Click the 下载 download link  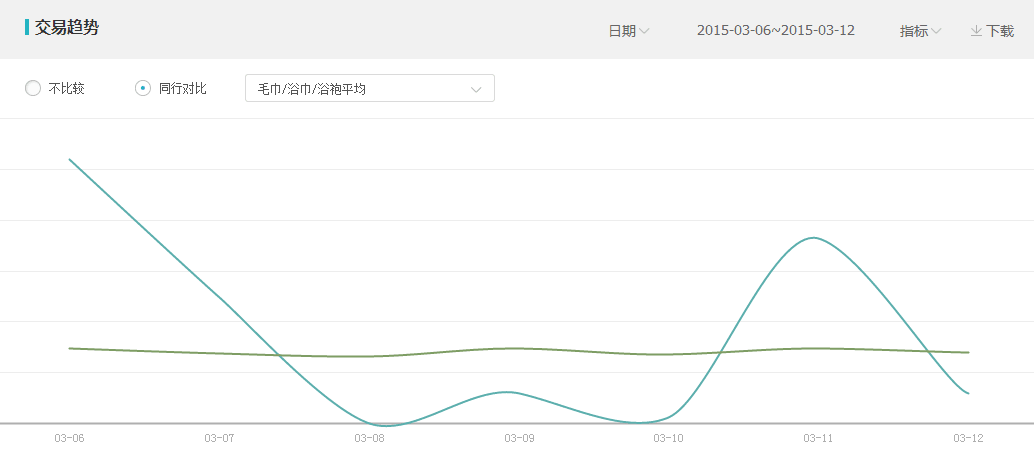(992, 31)
